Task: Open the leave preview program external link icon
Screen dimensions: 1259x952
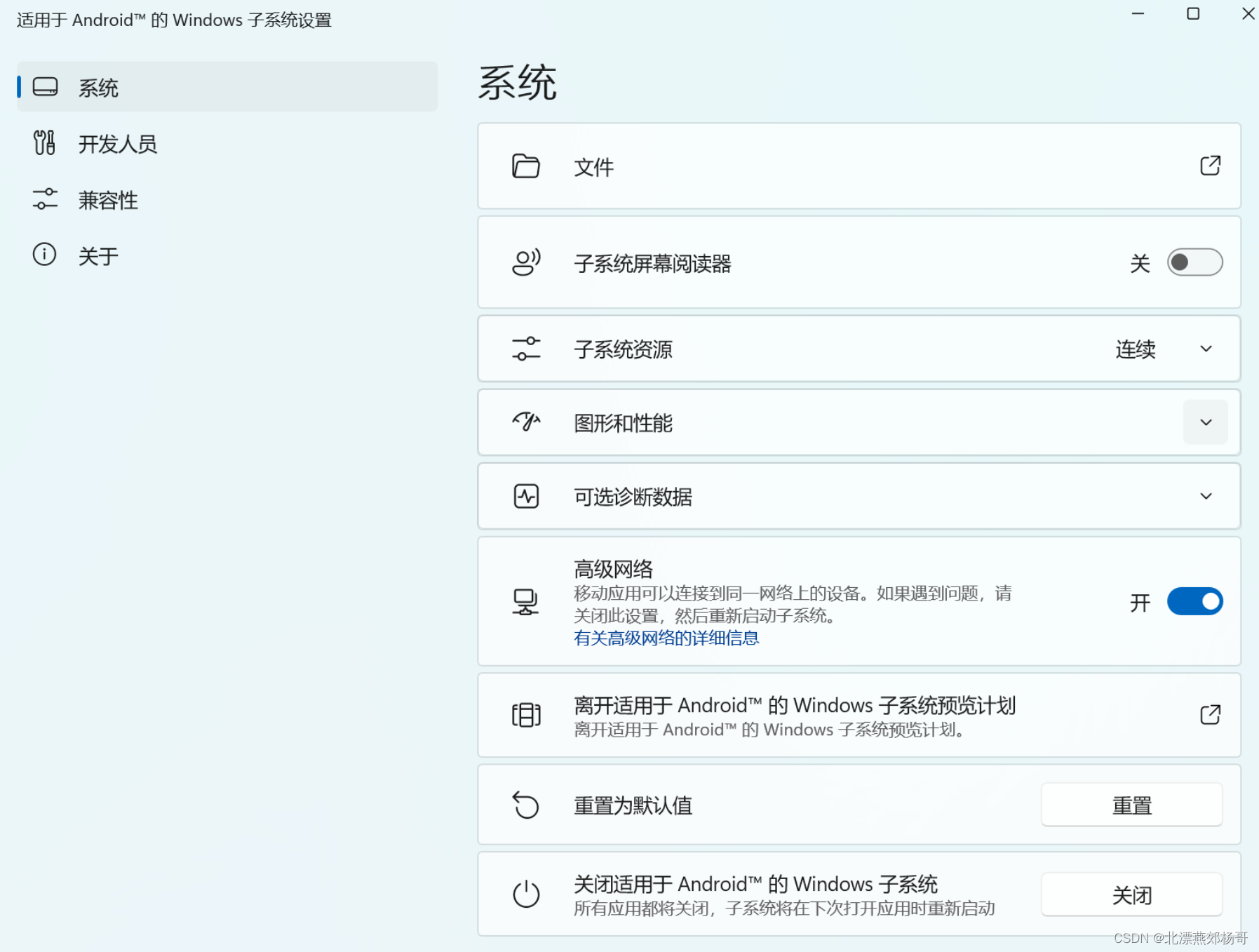Action: (1210, 715)
